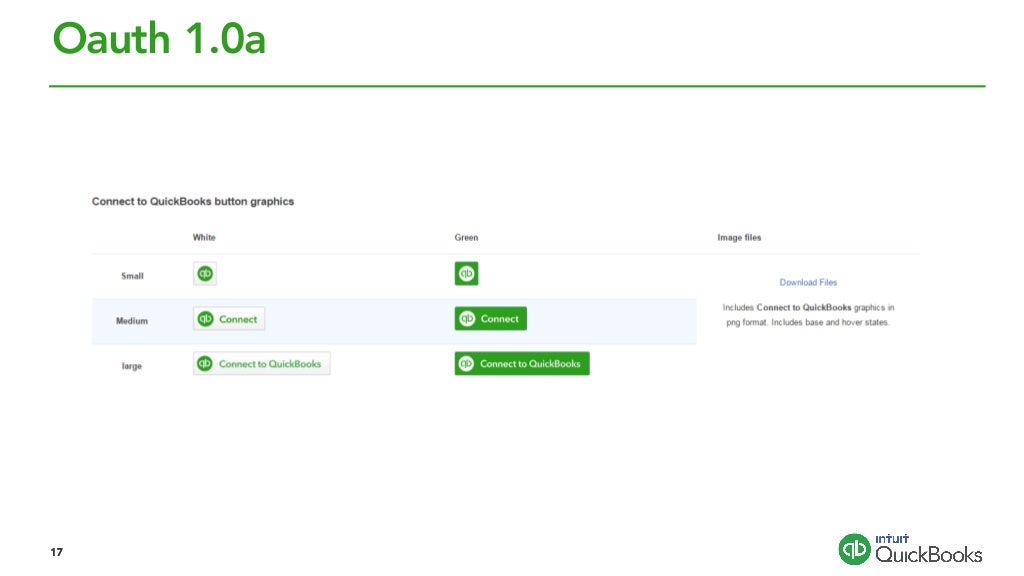Viewport: 1024px width, 576px height.
Task: Click the small white QuickBooks icon button
Action: [204, 274]
